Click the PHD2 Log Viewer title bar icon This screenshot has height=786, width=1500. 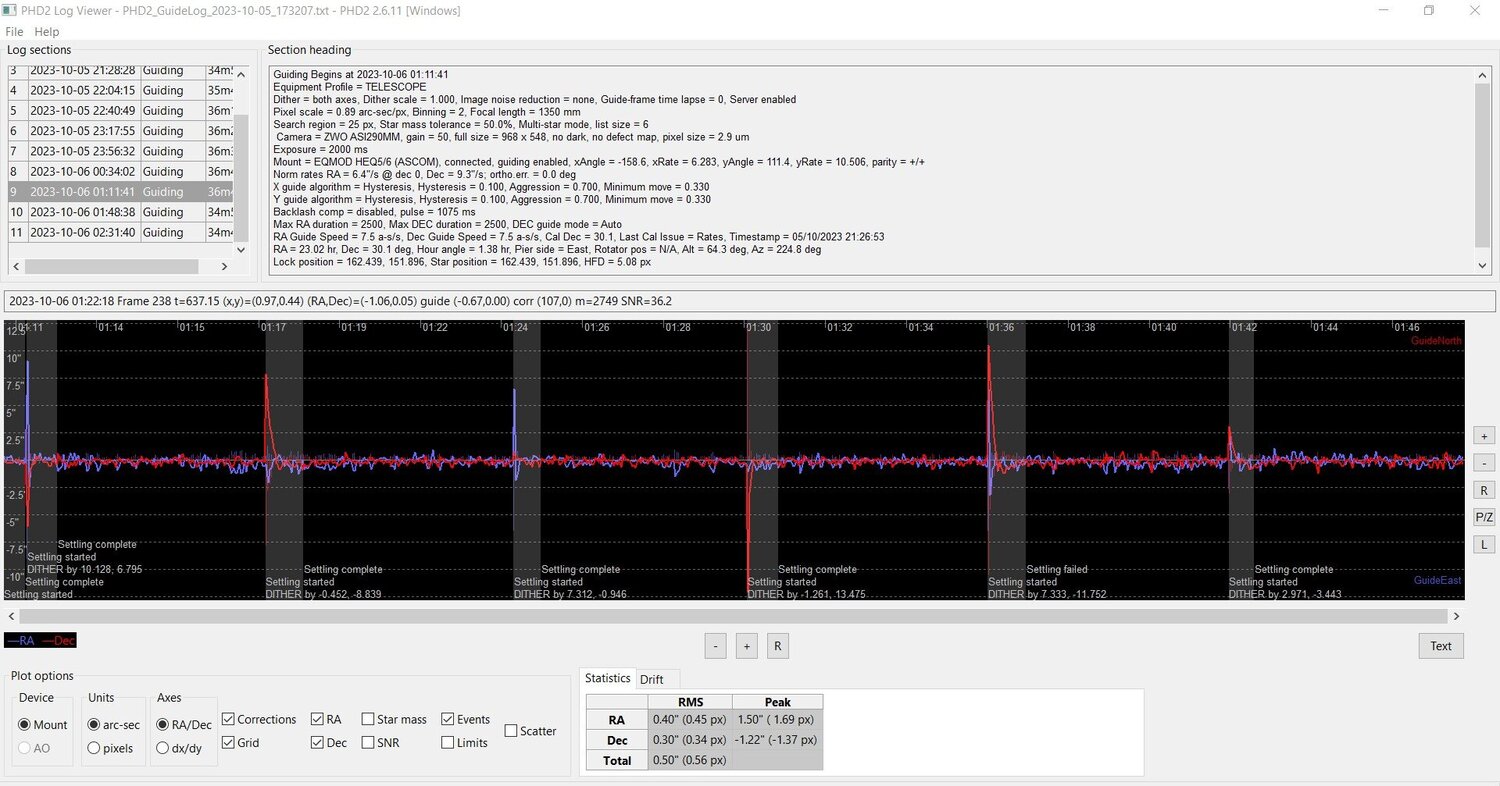(x=11, y=10)
